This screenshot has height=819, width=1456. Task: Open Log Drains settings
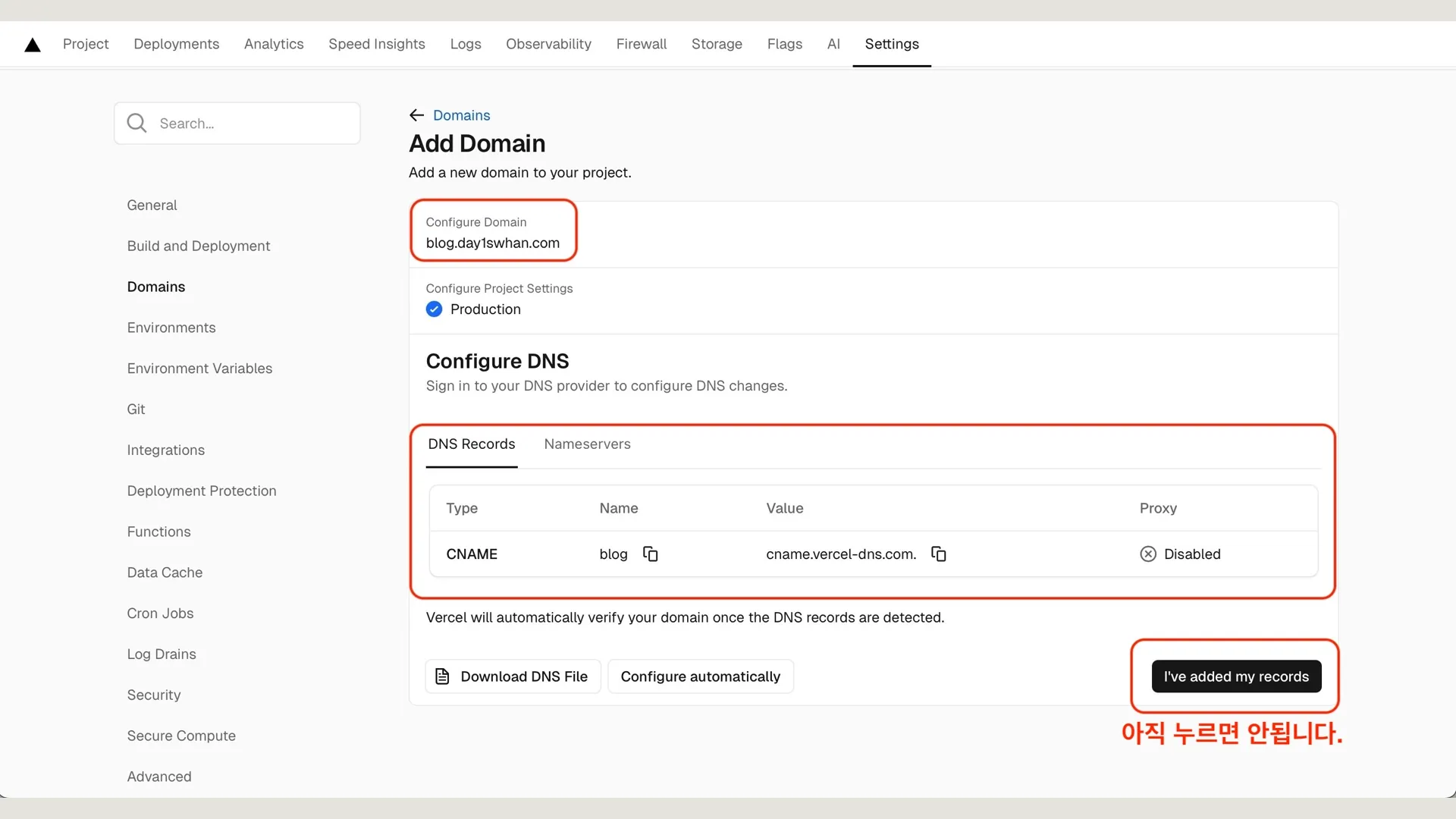(162, 654)
